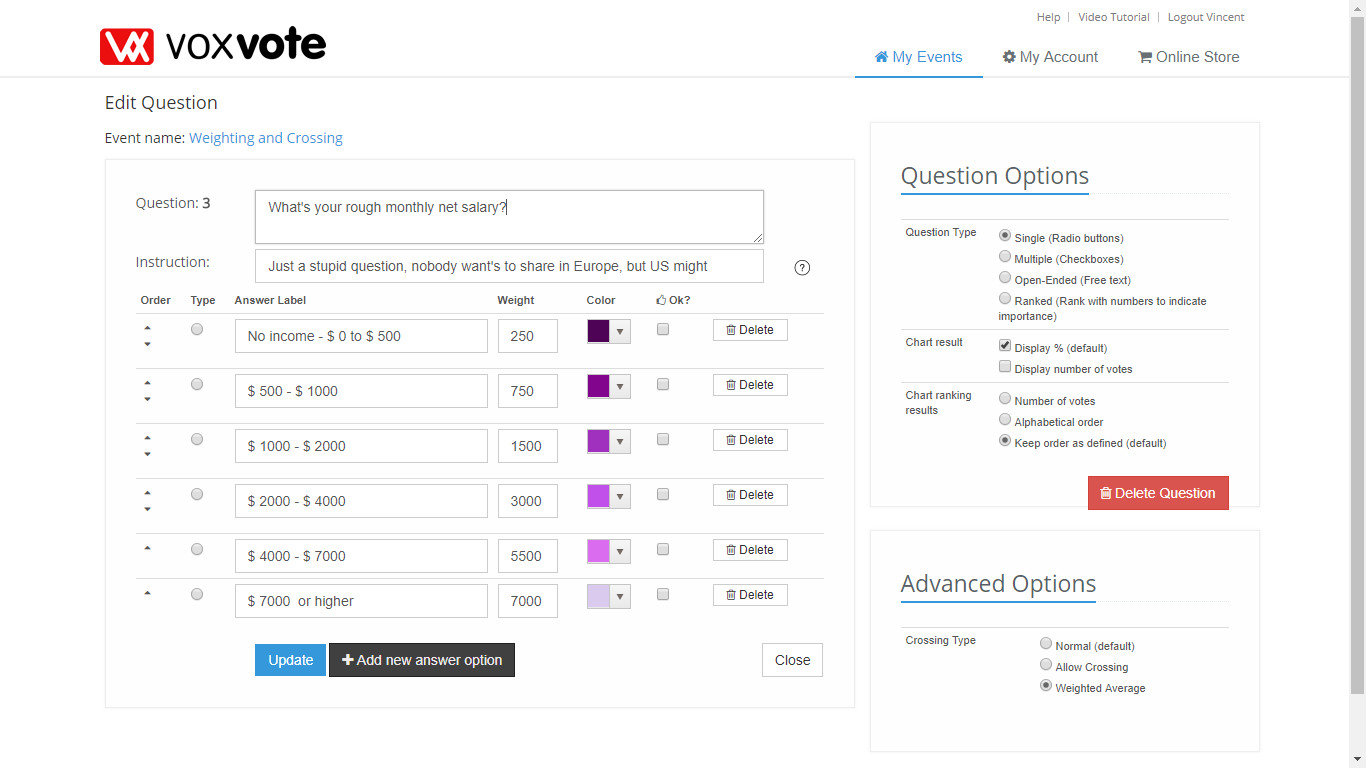
Task: Check Ok? box for '$ 500 - $ 1000'
Action: tap(663, 384)
